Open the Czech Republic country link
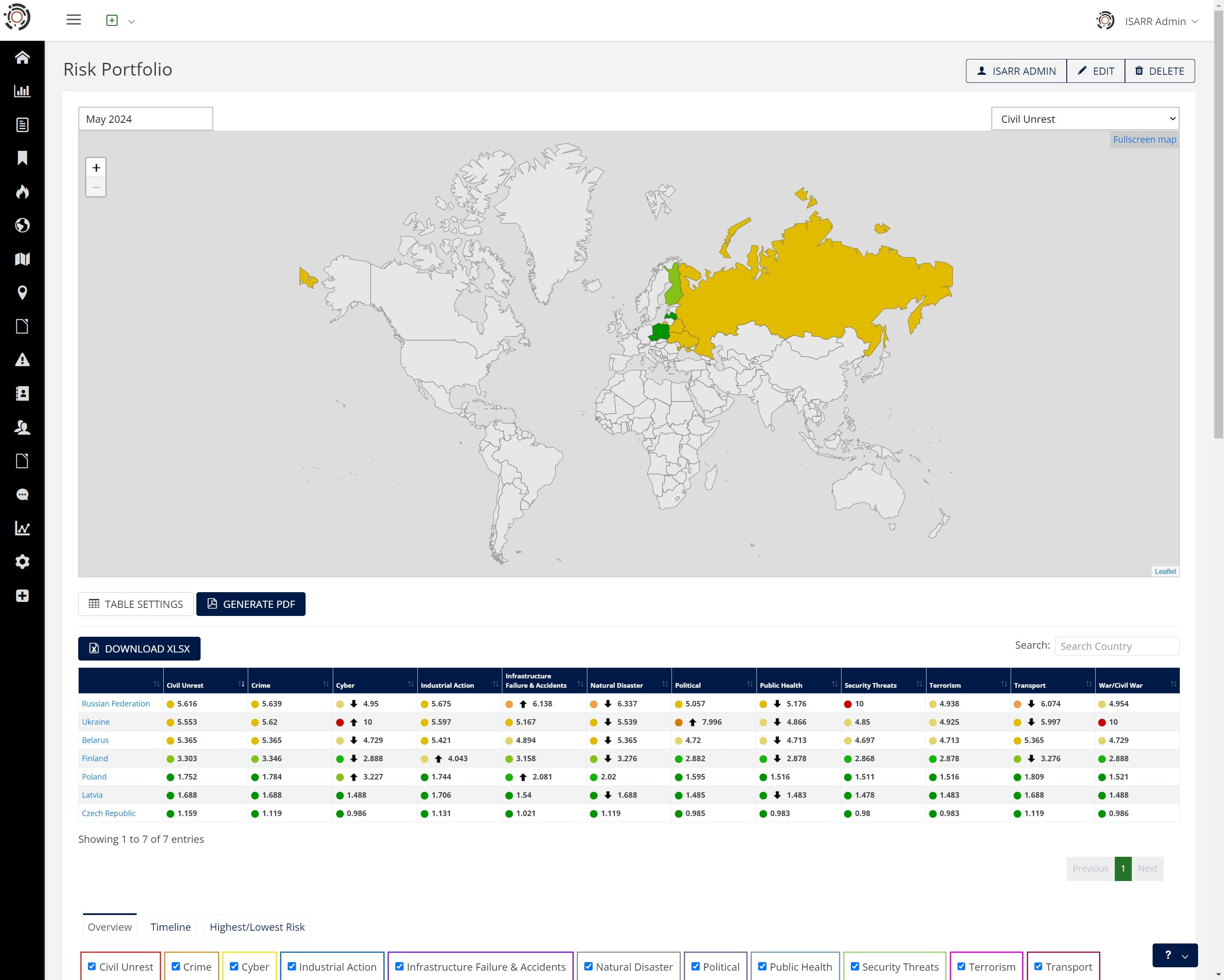Screen dimensions: 1224x980 (x=108, y=813)
